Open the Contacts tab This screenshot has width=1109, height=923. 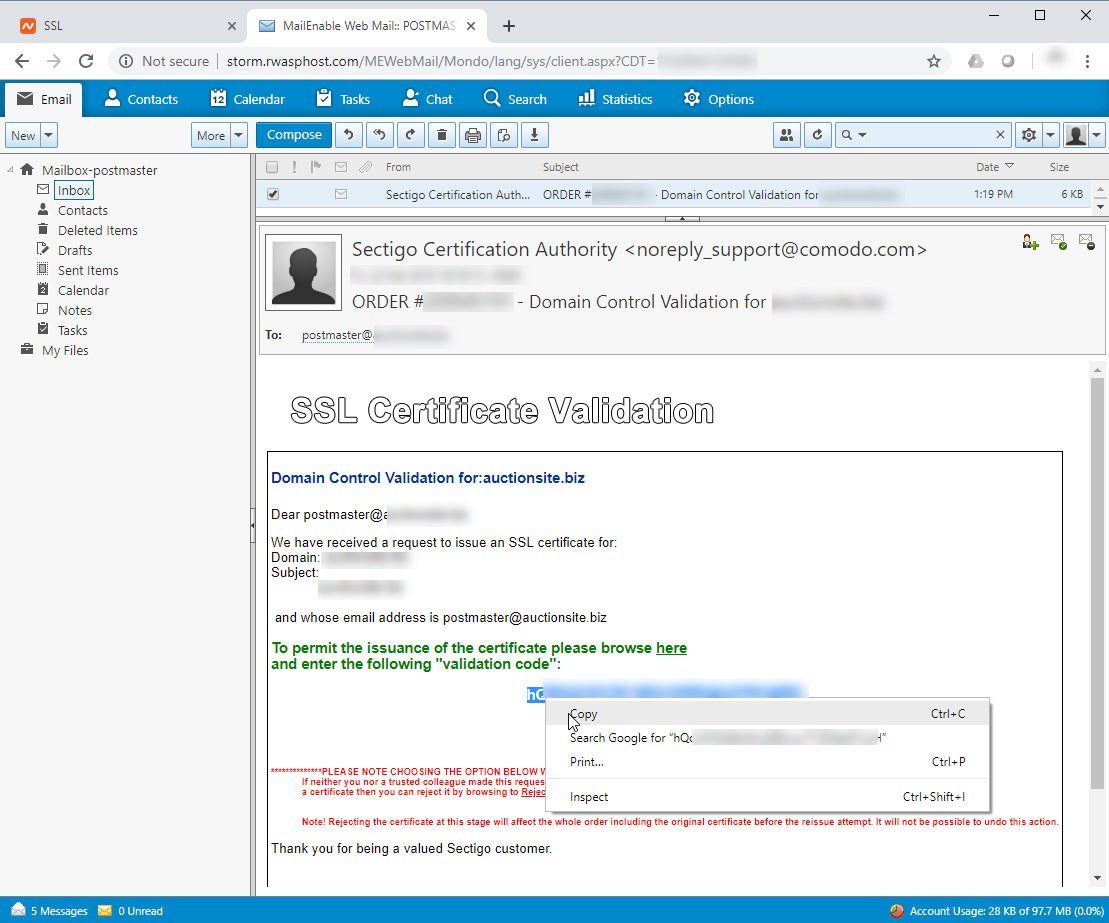pyautogui.click(x=141, y=99)
